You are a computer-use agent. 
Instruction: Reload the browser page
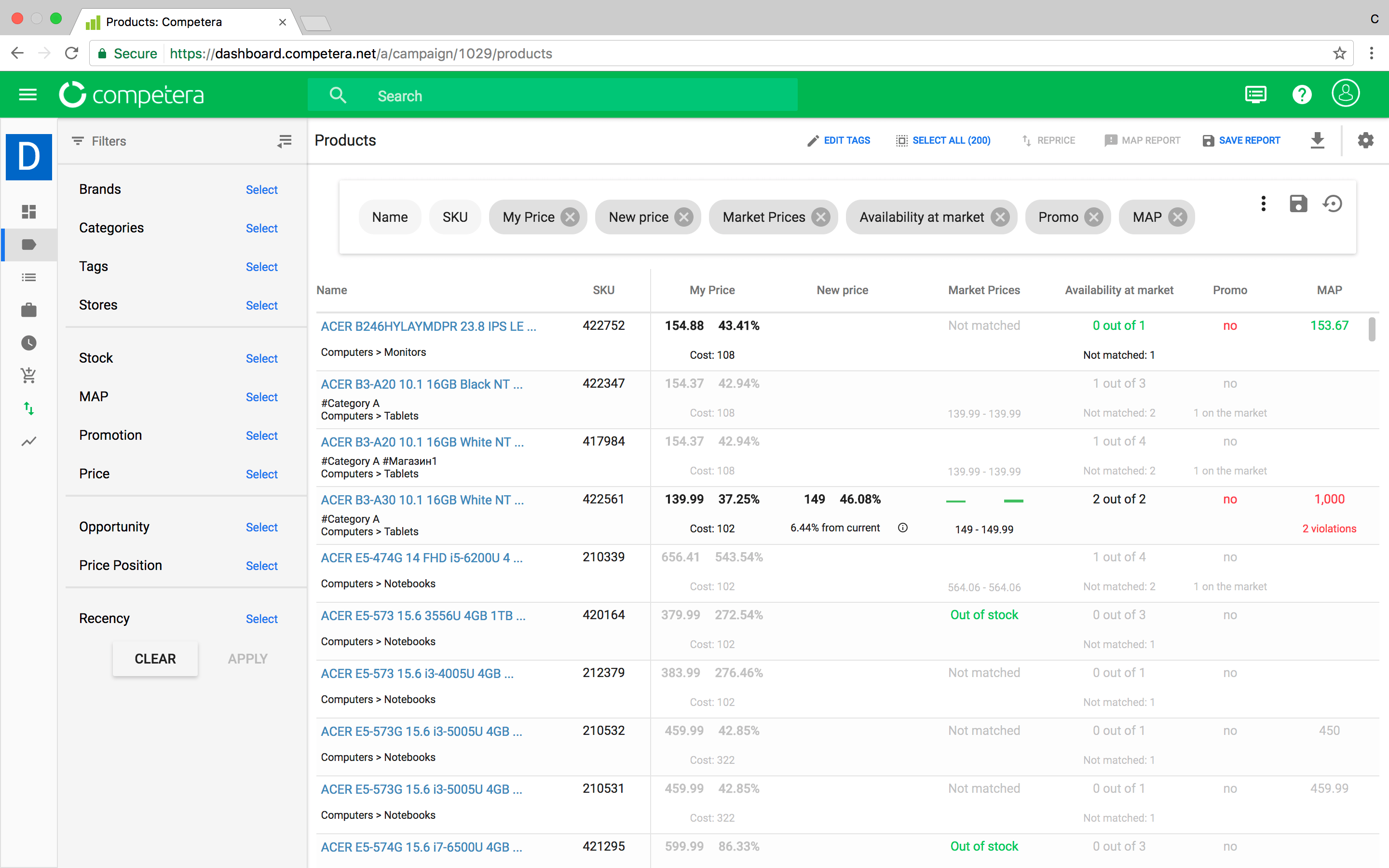click(x=72, y=54)
